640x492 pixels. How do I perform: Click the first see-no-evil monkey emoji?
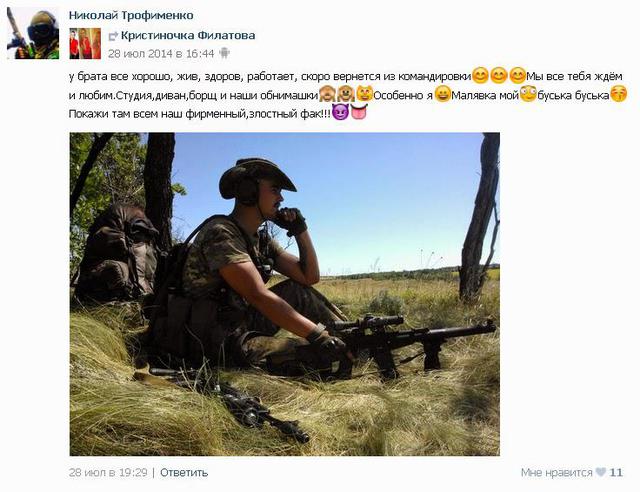click(x=327, y=94)
